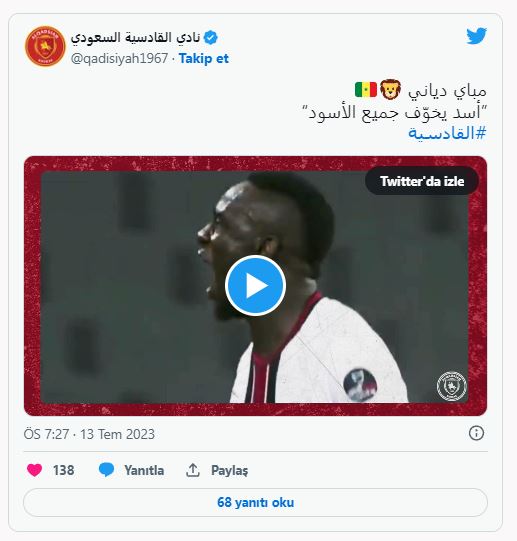
Task: Click the Twitter bird logo icon
Action: click(x=476, y=36)
